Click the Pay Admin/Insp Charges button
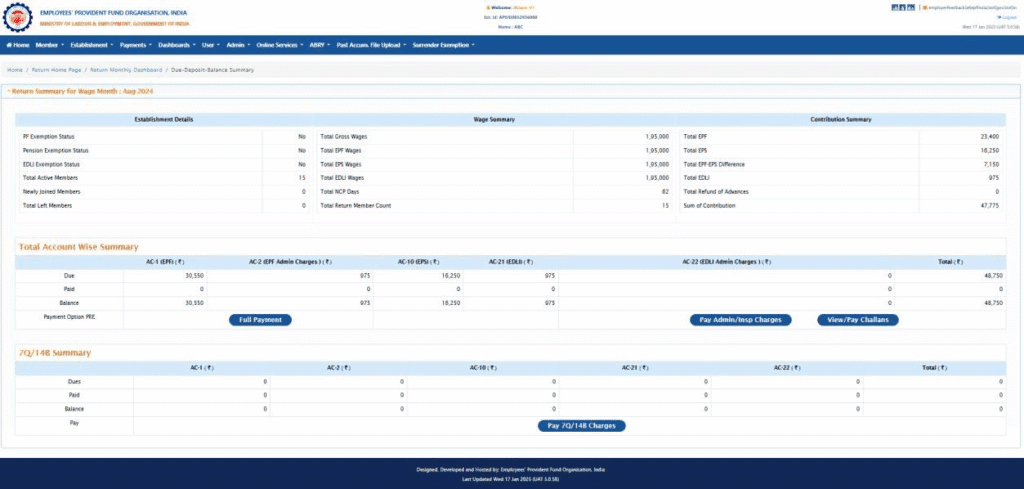This screenshot has width=1024, height=489. [741, 320]
